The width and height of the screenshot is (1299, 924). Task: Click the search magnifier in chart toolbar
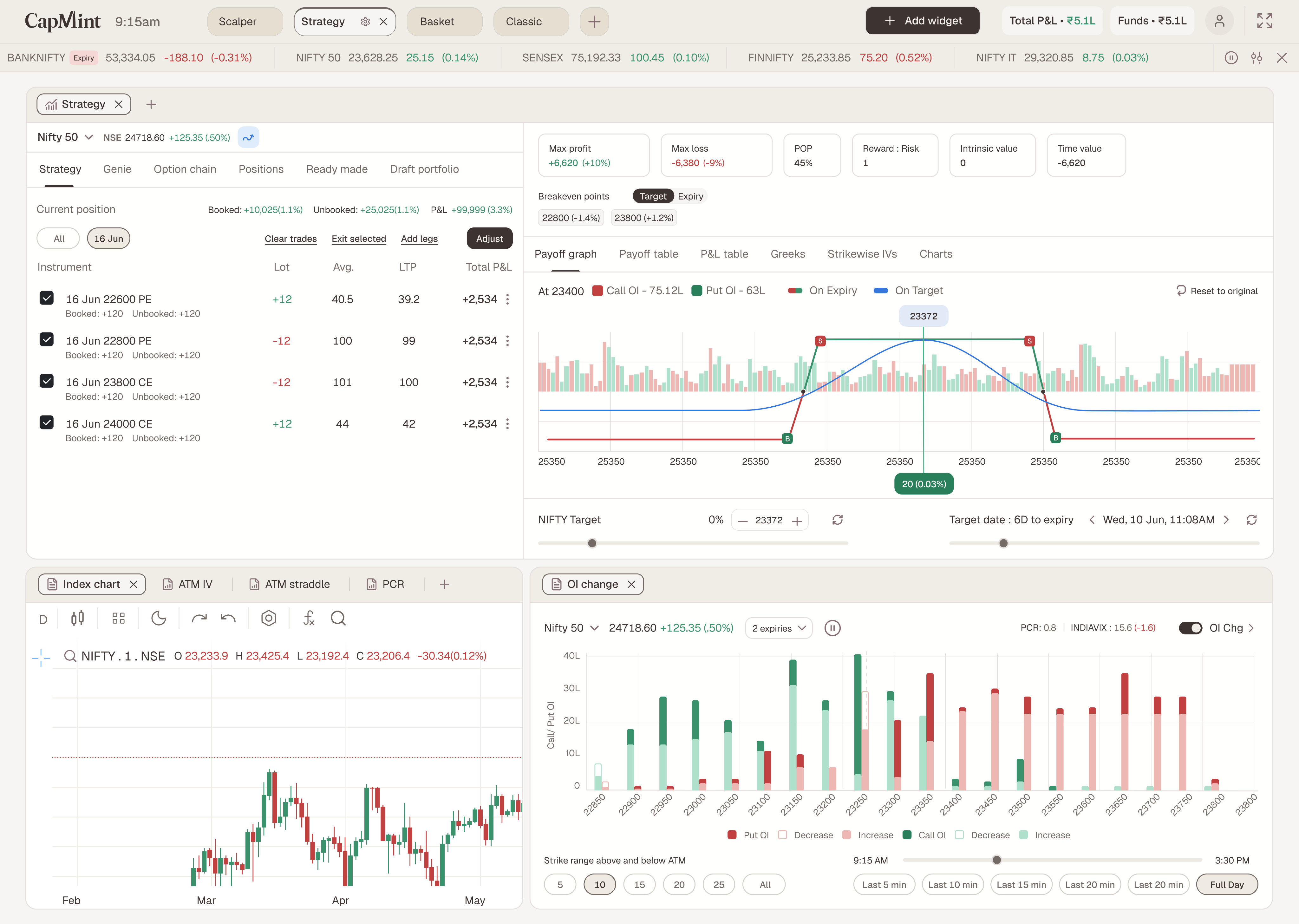(338, 618)
